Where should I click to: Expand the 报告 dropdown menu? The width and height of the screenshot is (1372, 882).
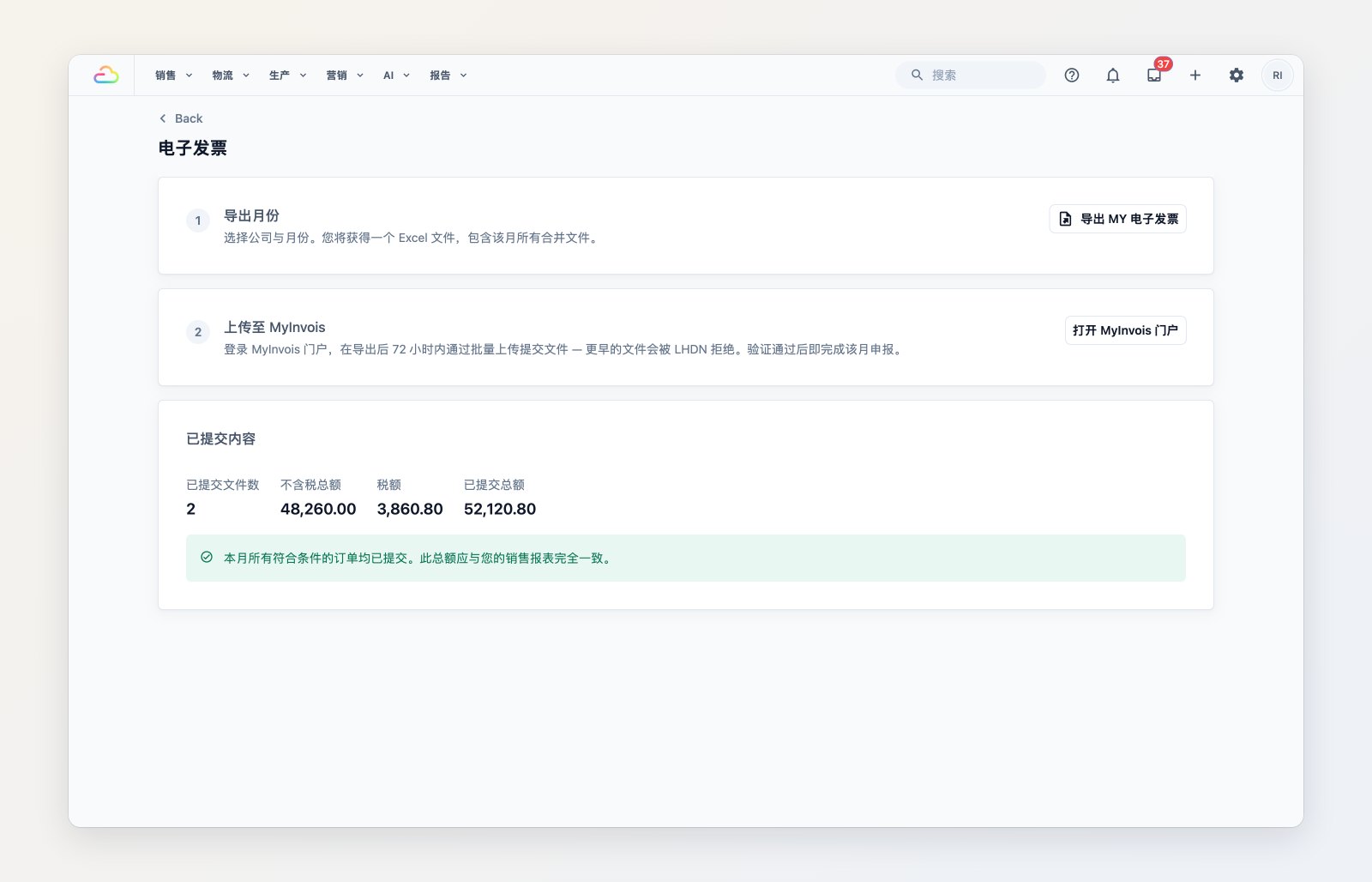[x=448, y=76]
